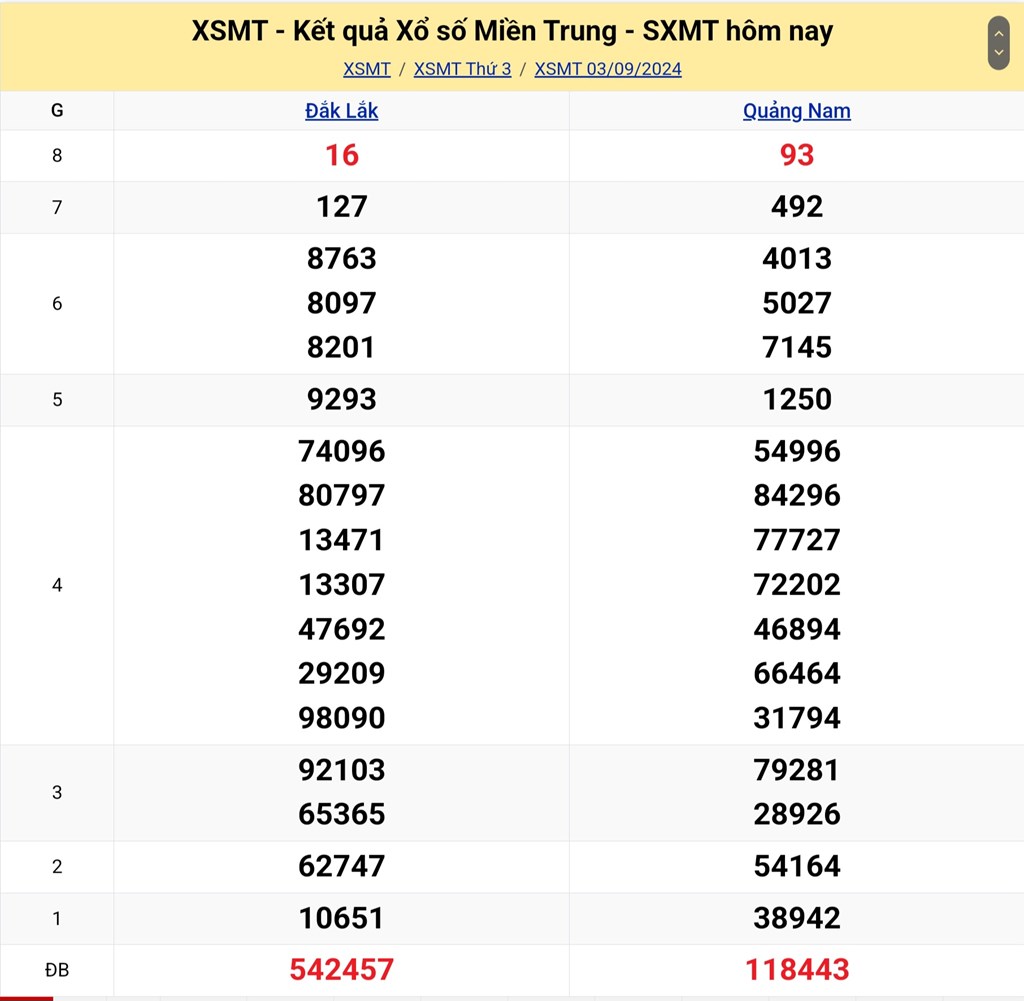This screenshot has width=1024, height=1001.
Task: Select Đắk Lắk first prize 10651
Action: click(342, 918)
